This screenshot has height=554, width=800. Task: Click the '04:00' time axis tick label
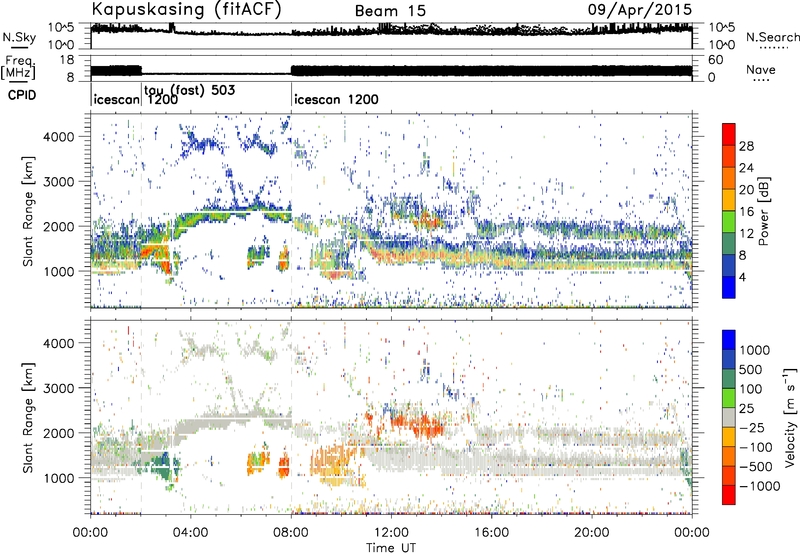click(x=191, y=533)
